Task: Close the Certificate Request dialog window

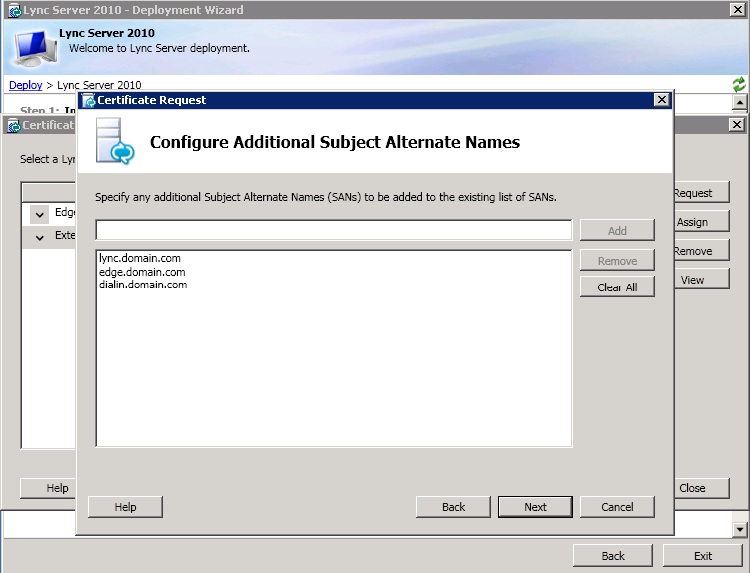Action: [x=661, y=100]
